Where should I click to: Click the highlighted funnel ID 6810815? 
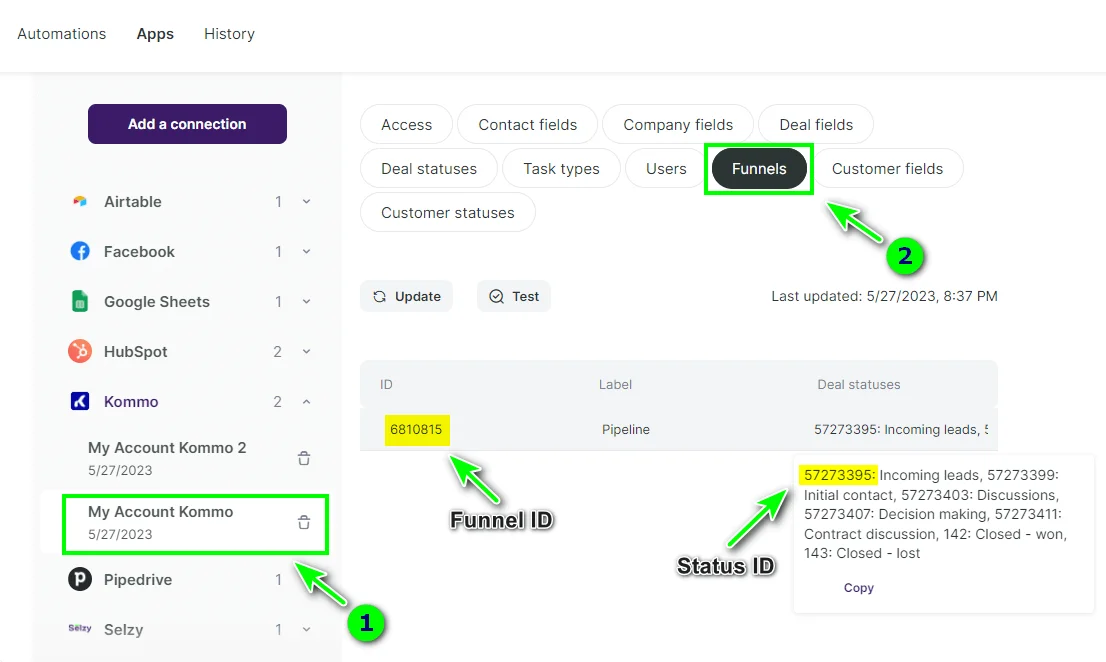[x=417, y=429]
